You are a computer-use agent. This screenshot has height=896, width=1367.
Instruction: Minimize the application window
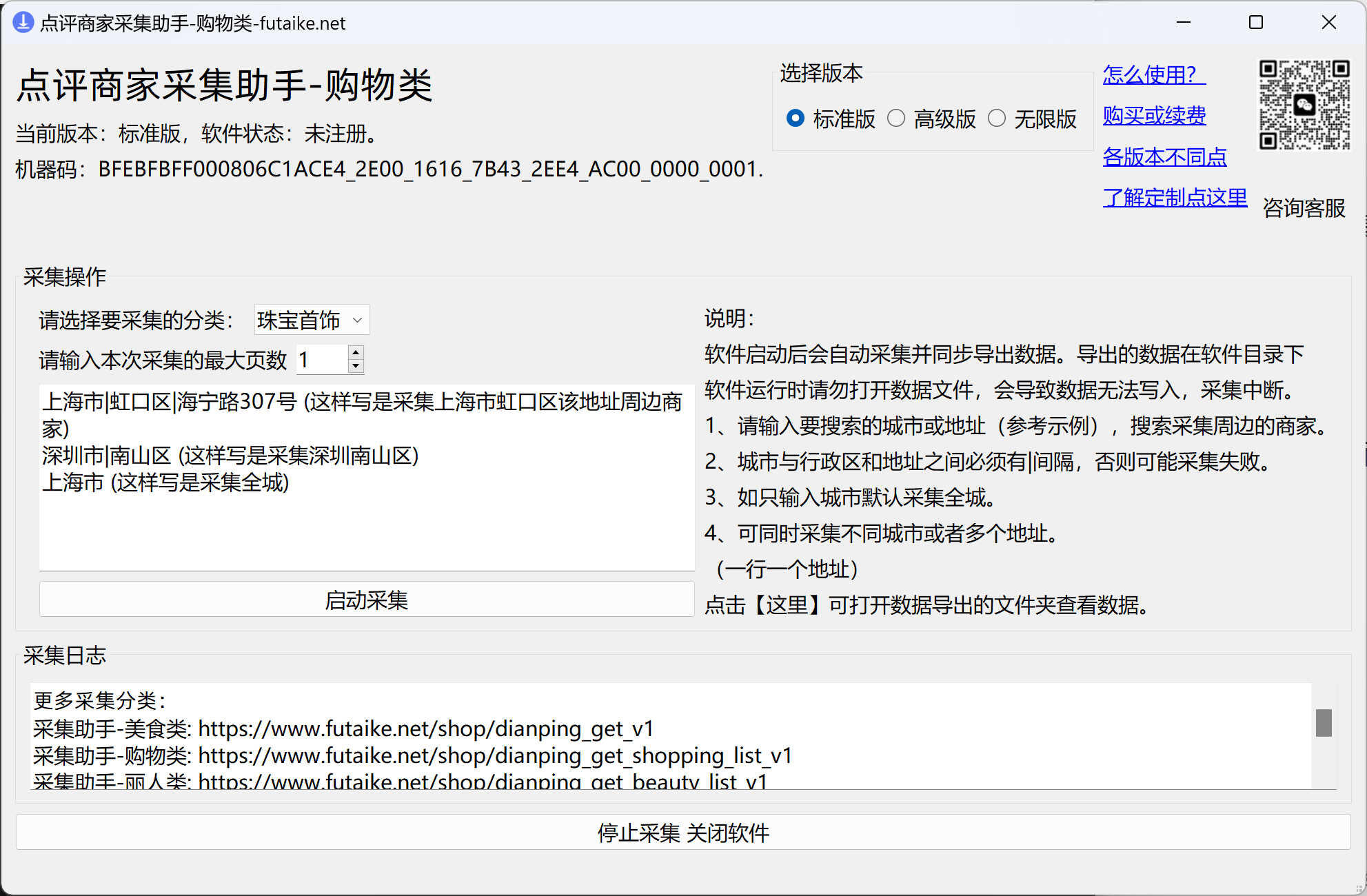pos(1183,23)
